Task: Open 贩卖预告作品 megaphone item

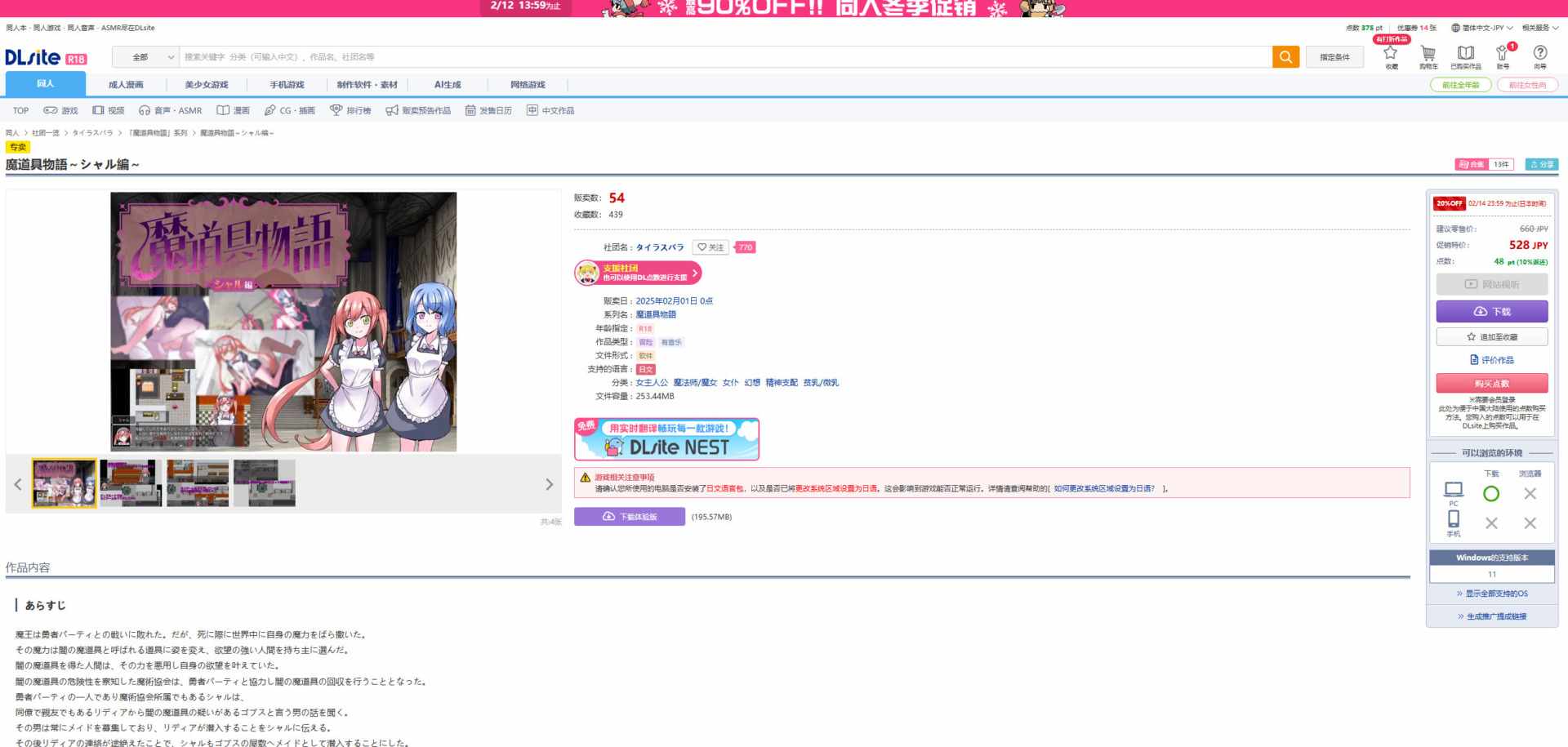Action: (x=418, y=110)
